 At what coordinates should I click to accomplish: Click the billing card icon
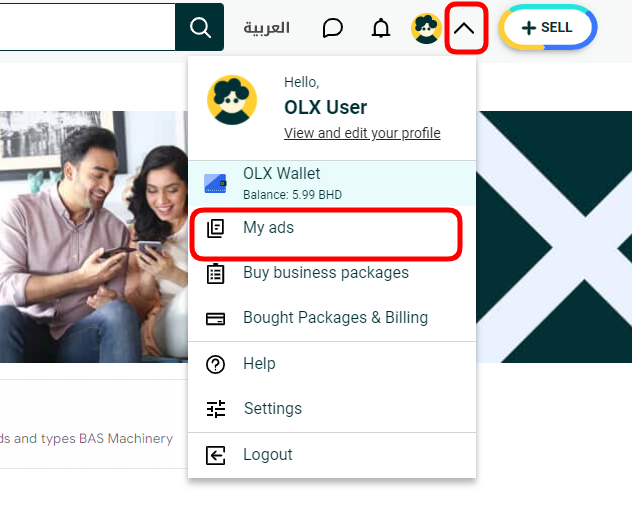(x=215, y=319)
